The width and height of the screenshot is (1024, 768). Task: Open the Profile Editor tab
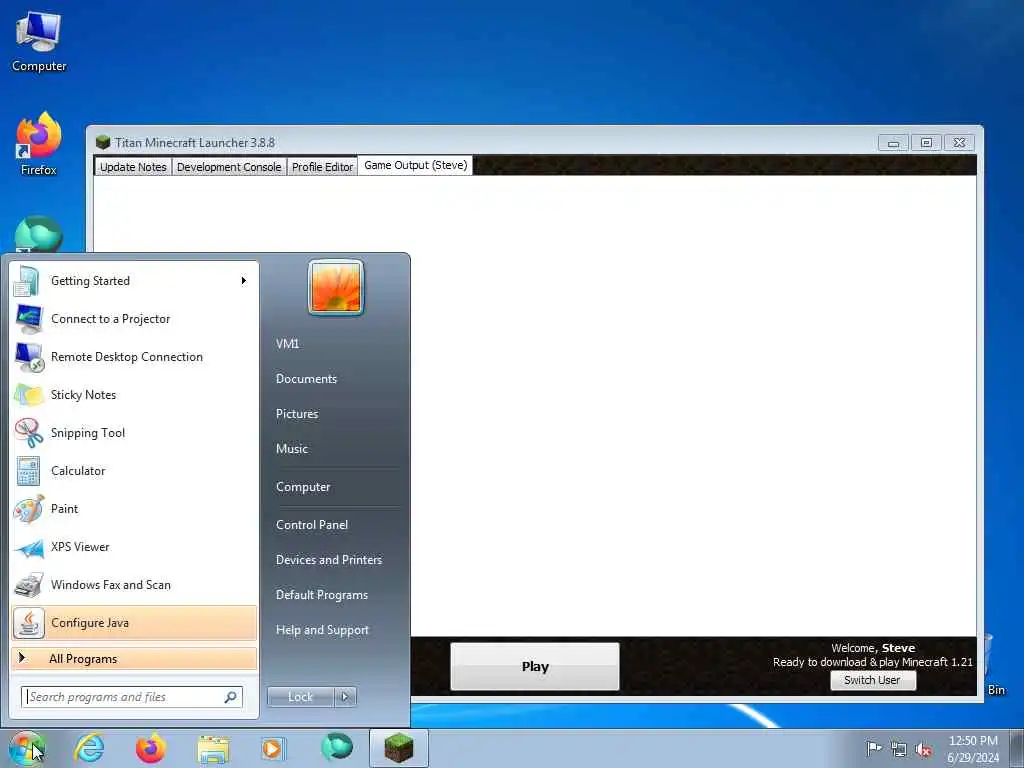pyautogui.click(x=322, y=167)
